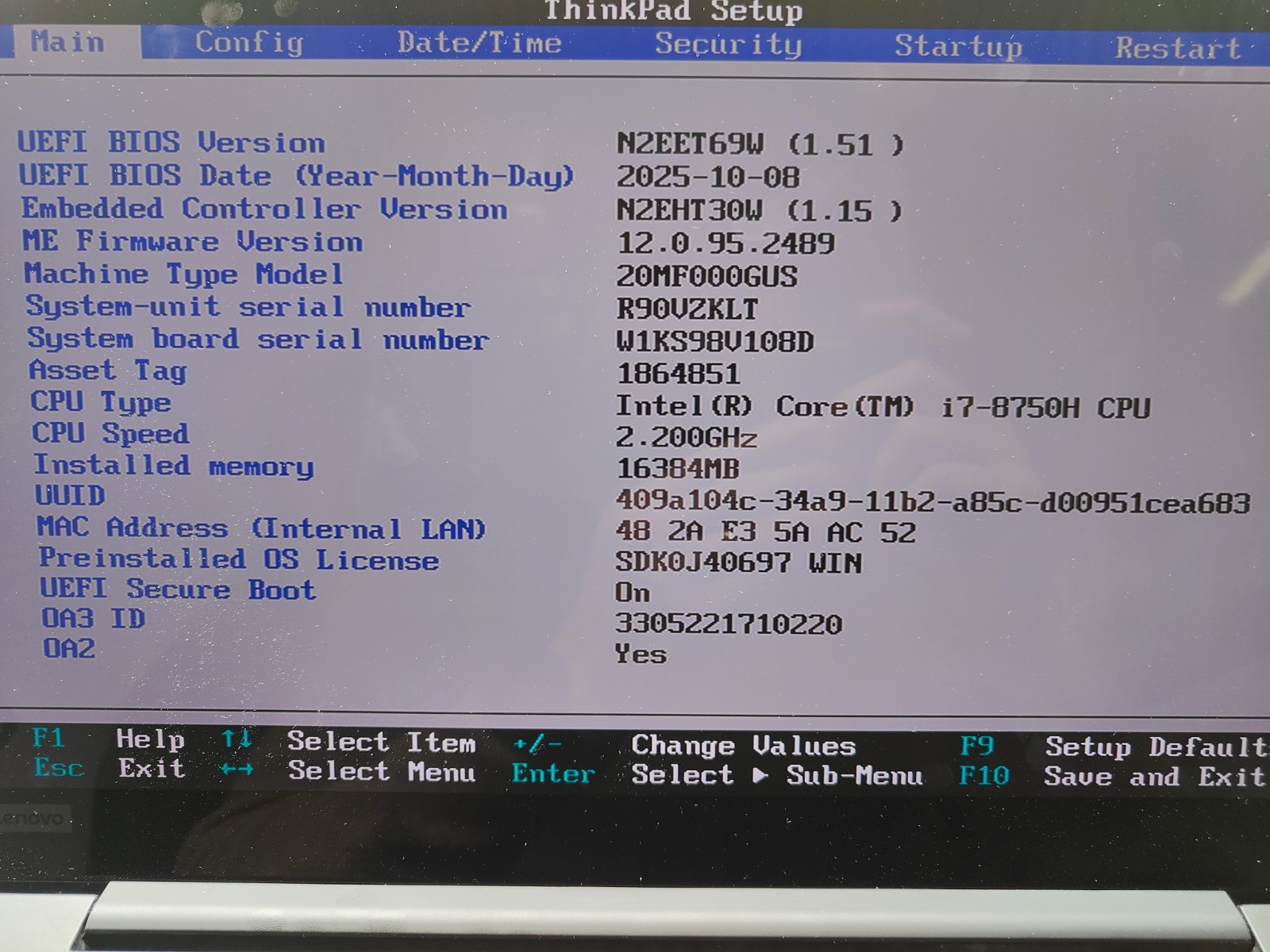The height and width of the screenshot is (952, 1270).
Task: Select the asset tag value "1864851"
Action: point(679,373)
